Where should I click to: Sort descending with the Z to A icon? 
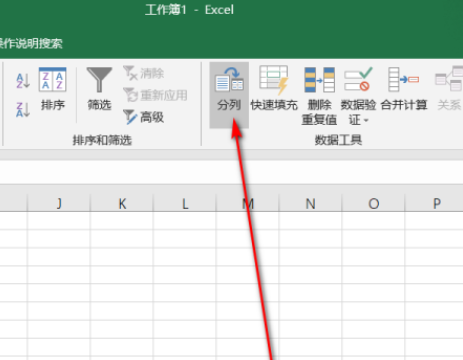click(23, 110)
